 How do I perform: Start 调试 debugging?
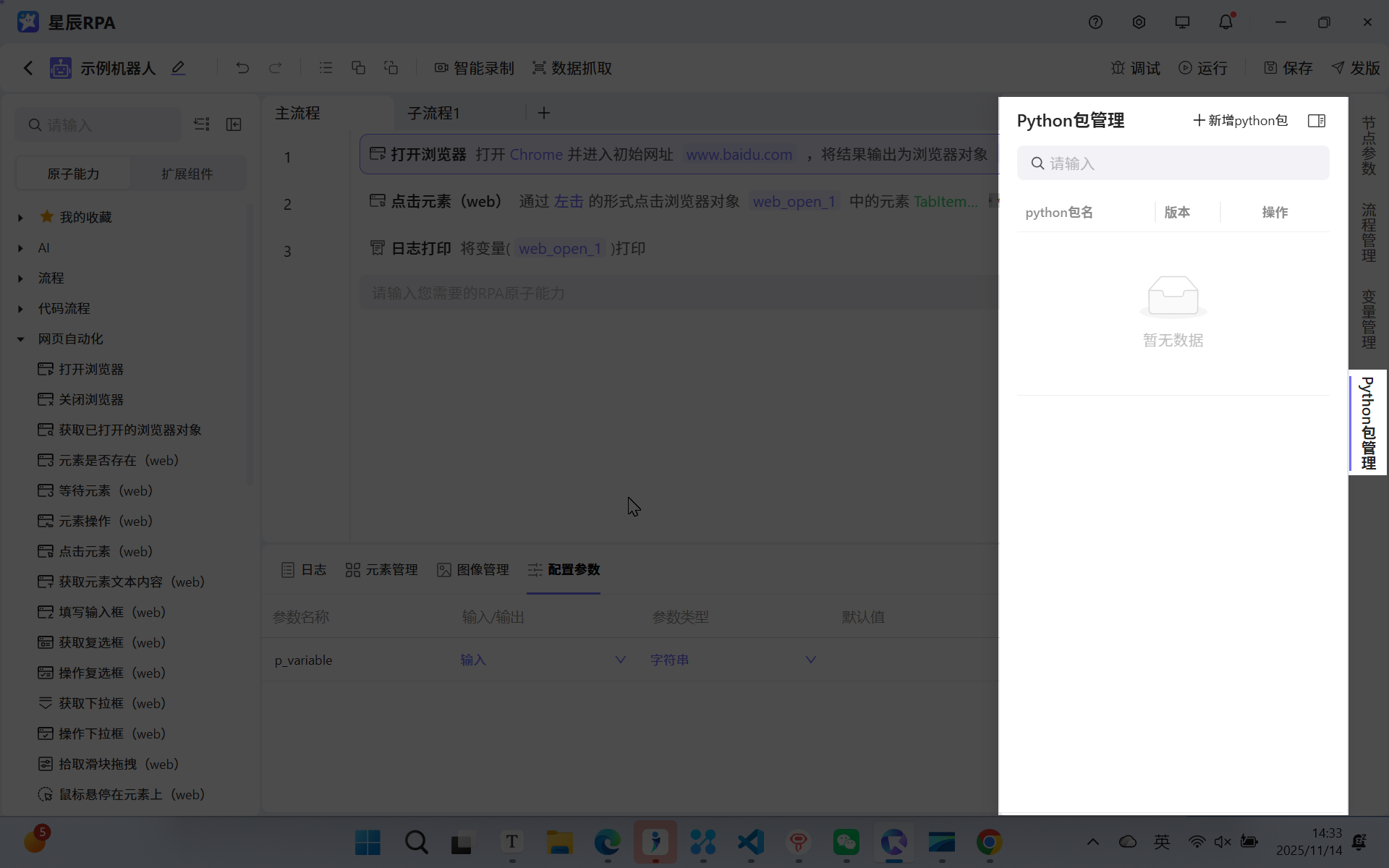[1135, 67]
